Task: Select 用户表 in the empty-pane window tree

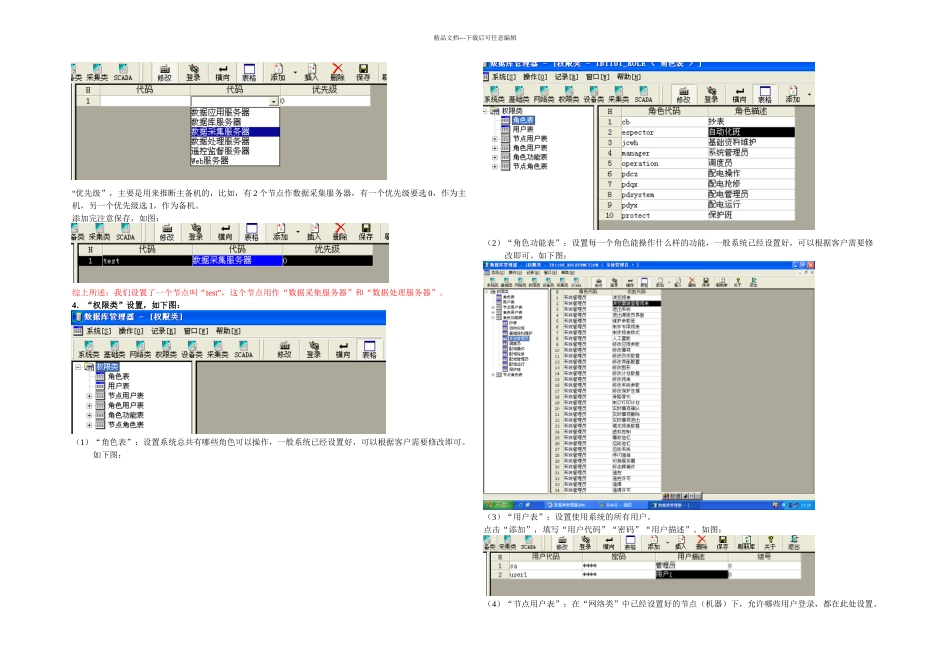Action: (x=118, y=386)
